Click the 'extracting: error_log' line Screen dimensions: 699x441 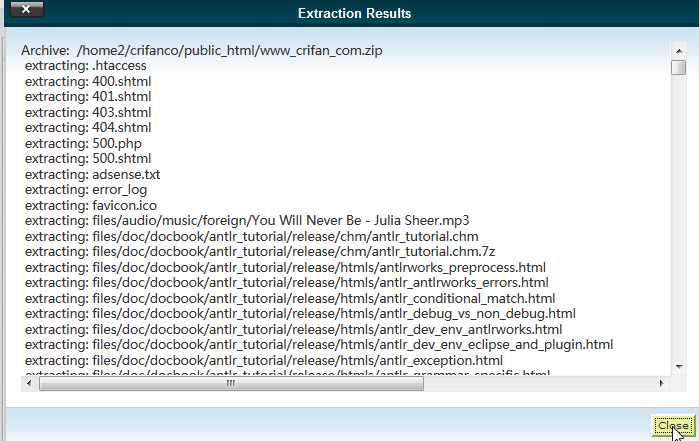(x=86, y=190)
